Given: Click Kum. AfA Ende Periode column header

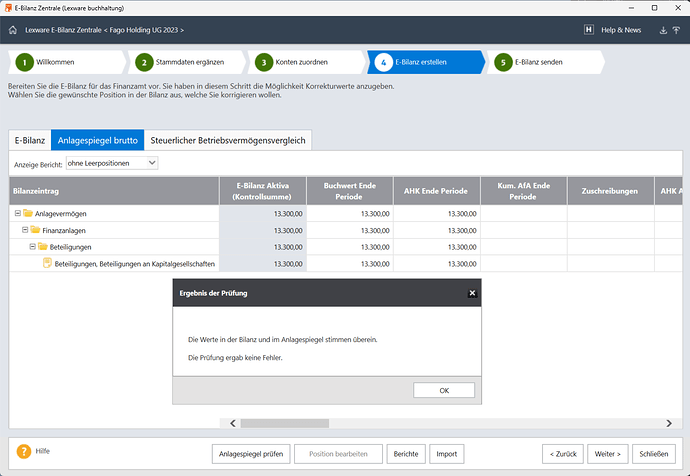Looking at the screenshot, I should point(523,191).
